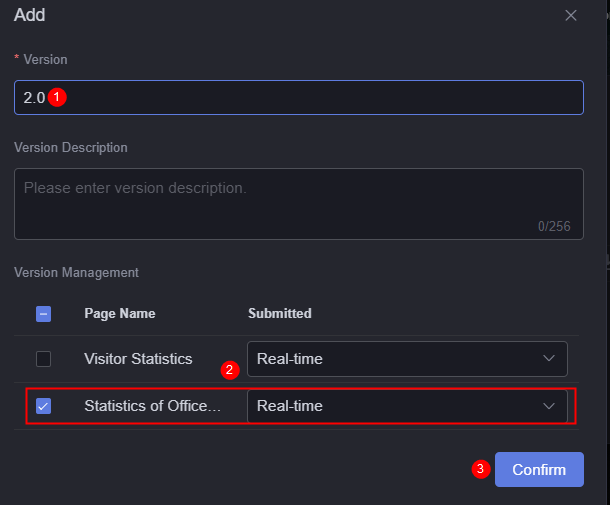Viewport: 610px width, 505px height.
Task: Click the 0/256 character counter
Action: click(554, 226)
